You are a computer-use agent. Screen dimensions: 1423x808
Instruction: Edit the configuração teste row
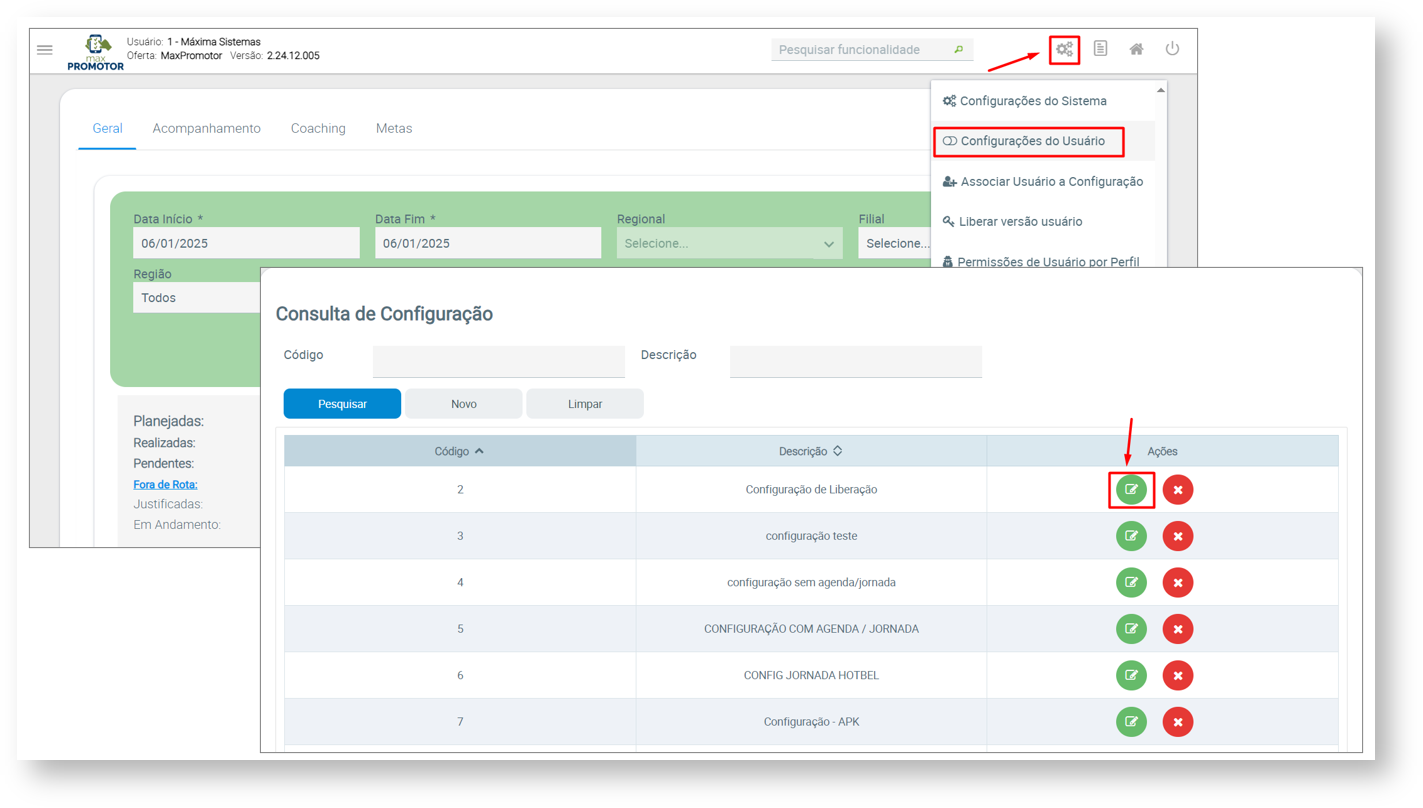point(1131,536)
